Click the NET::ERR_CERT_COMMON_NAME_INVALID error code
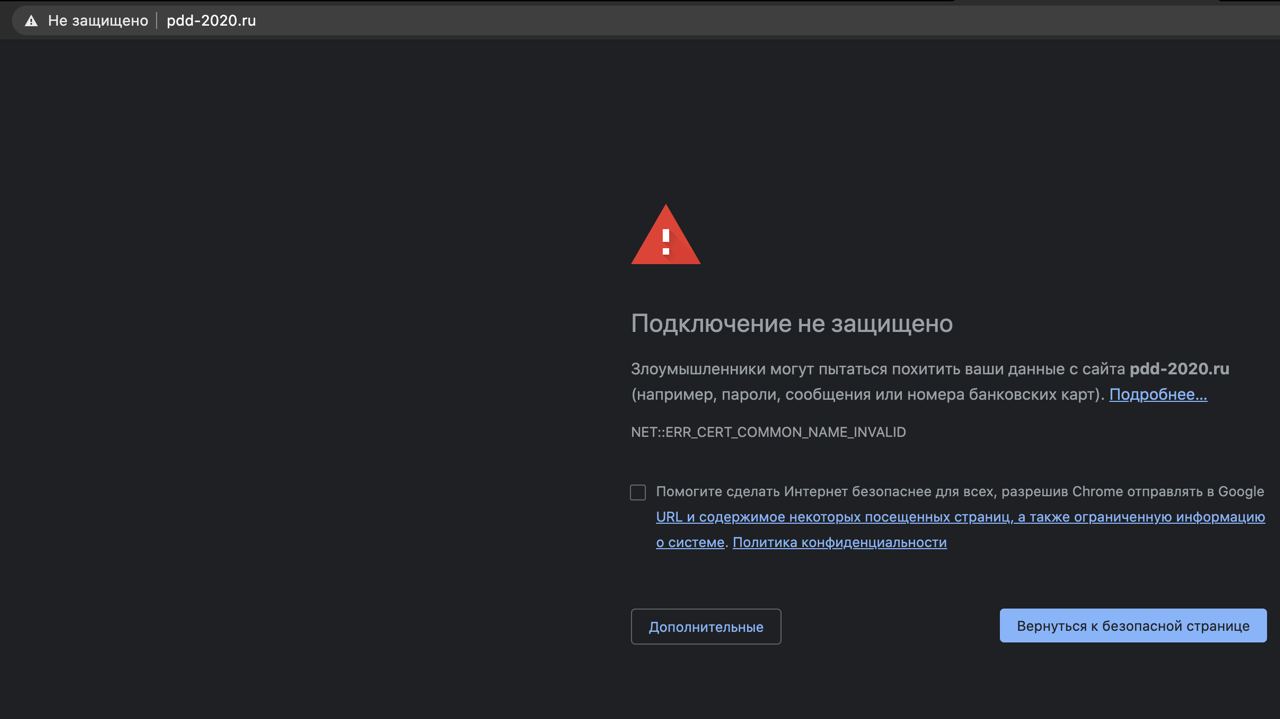 (768, 432)
